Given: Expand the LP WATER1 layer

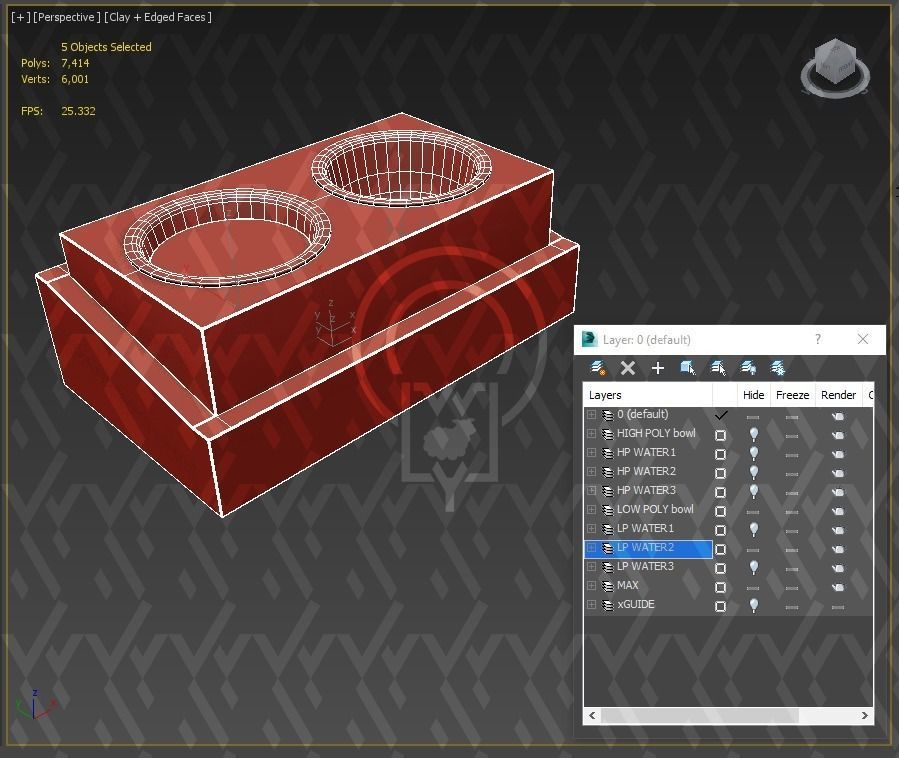Looking at the screenshot, I should coord(591,528).
